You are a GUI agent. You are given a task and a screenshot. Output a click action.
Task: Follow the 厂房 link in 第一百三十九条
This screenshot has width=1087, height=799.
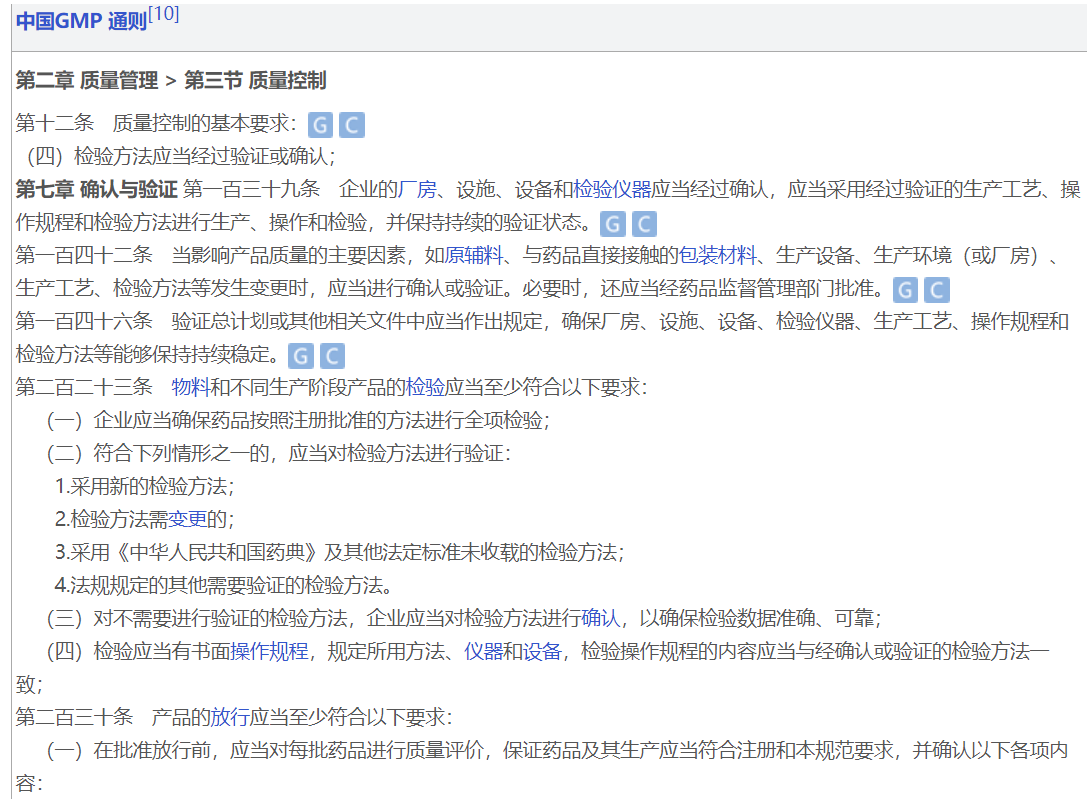tap(417, 189)
